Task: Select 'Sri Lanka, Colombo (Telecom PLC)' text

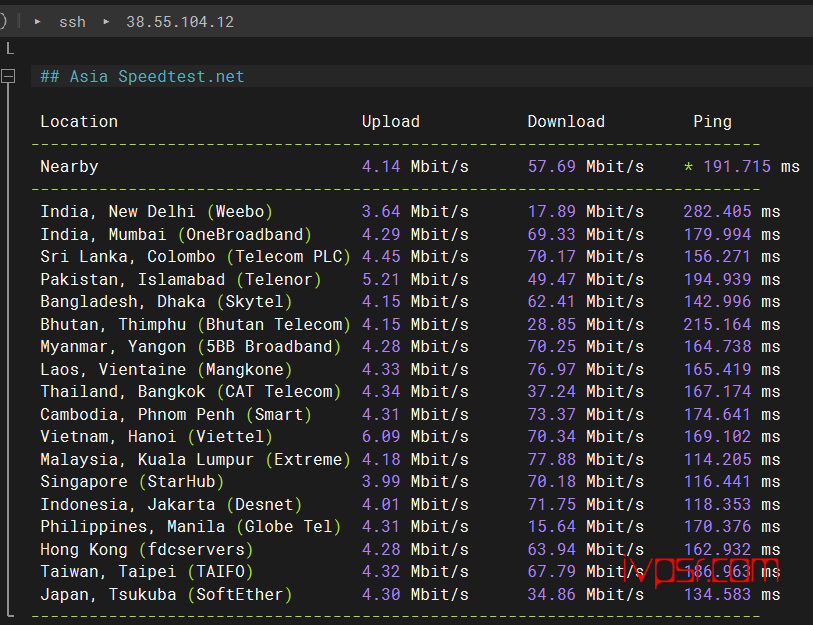Action: (x=195, y=257)
